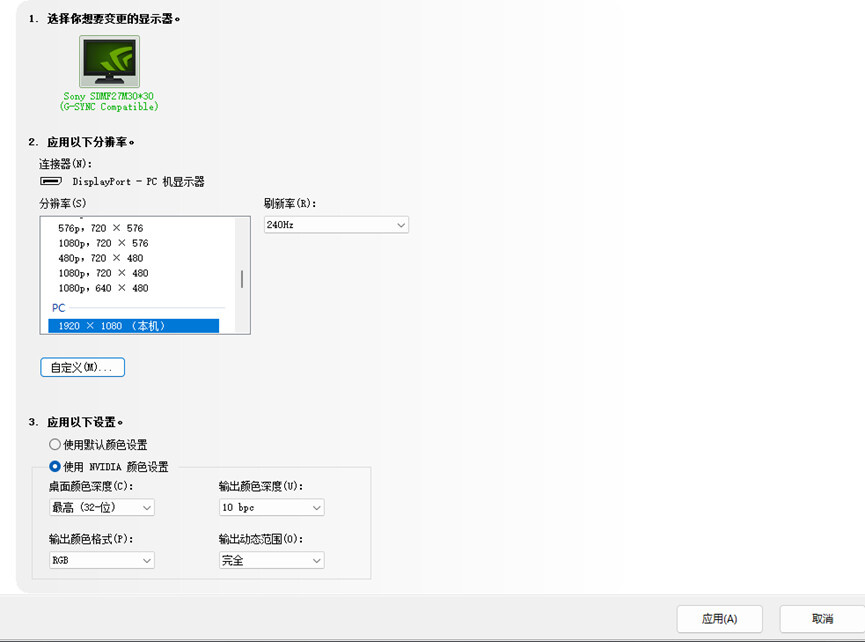Click the 应用(A) button
This screenshot has width=865, height=642.
coord(719,619)
